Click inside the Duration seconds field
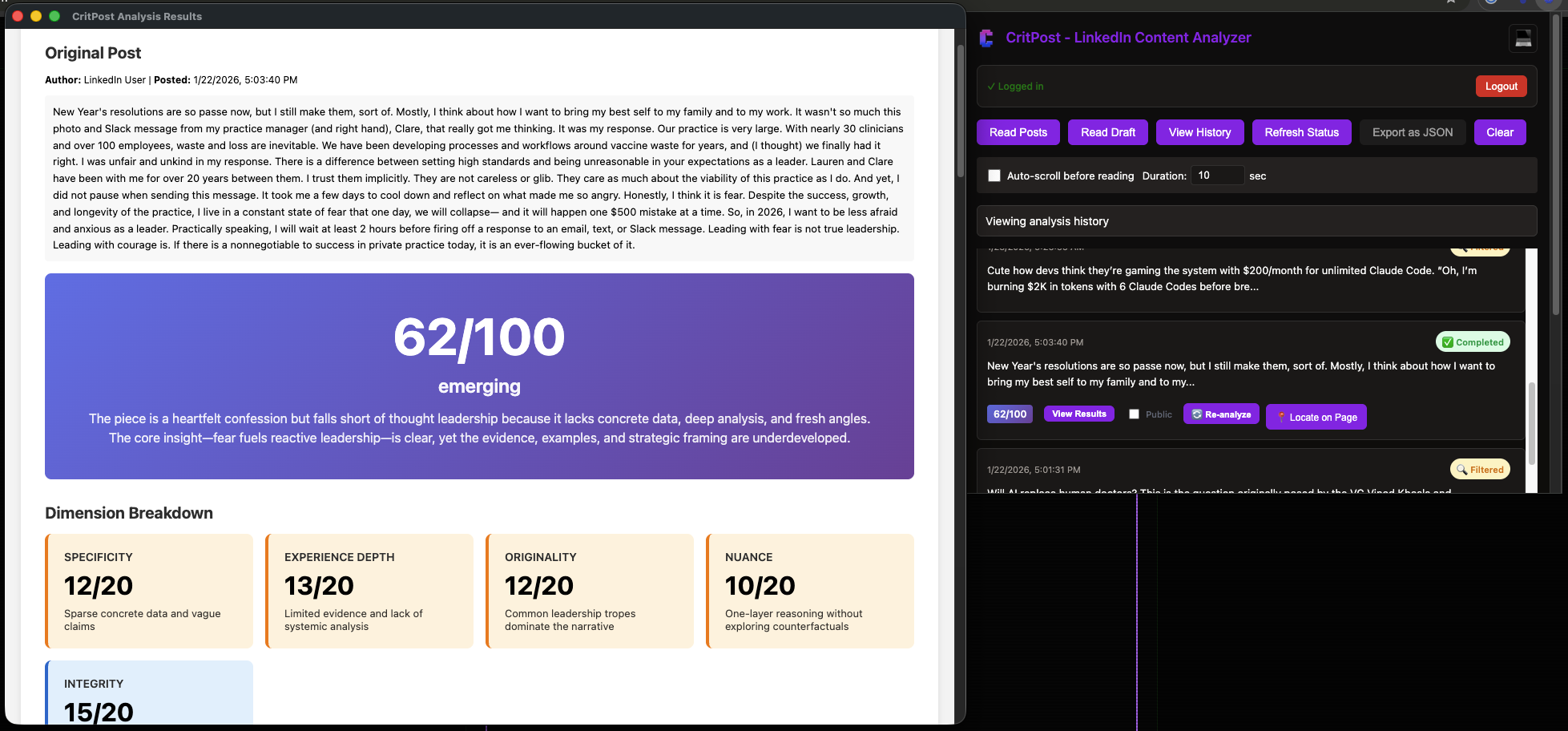 [1217, 175]
